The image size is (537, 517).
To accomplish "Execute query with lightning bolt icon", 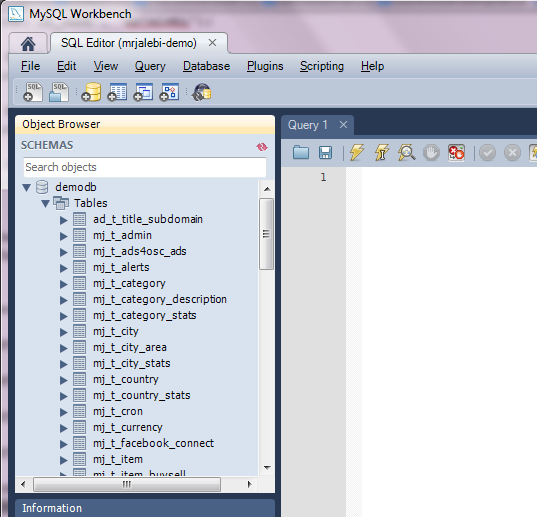I will (357, 152).
